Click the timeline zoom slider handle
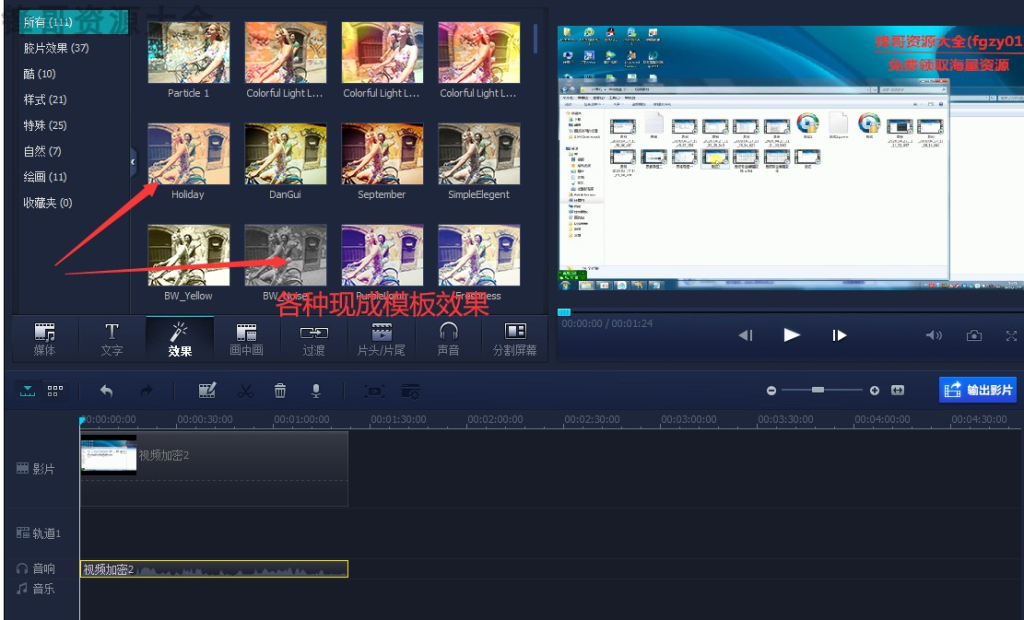Viewport: 1024px width, 620px height. (x=818, y=390)
